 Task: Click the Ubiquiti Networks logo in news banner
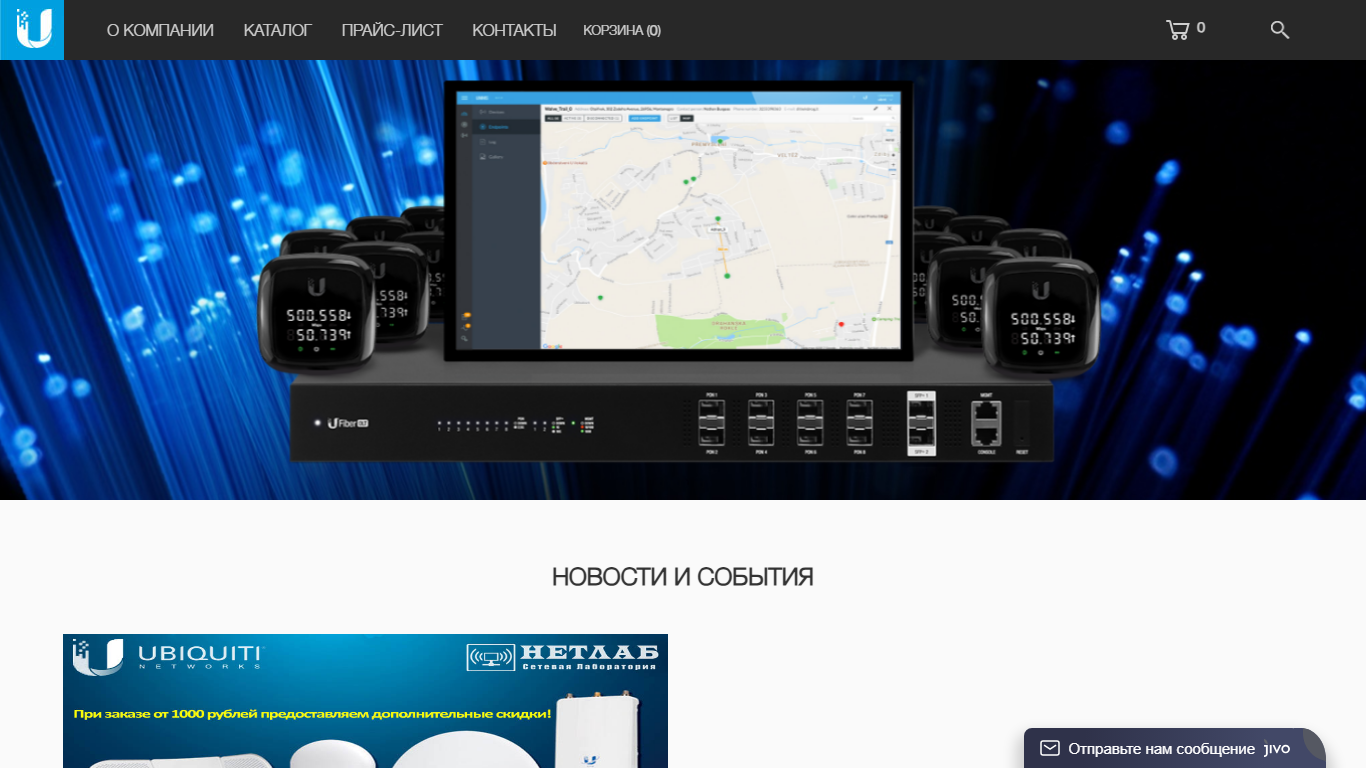pos(167,656)
